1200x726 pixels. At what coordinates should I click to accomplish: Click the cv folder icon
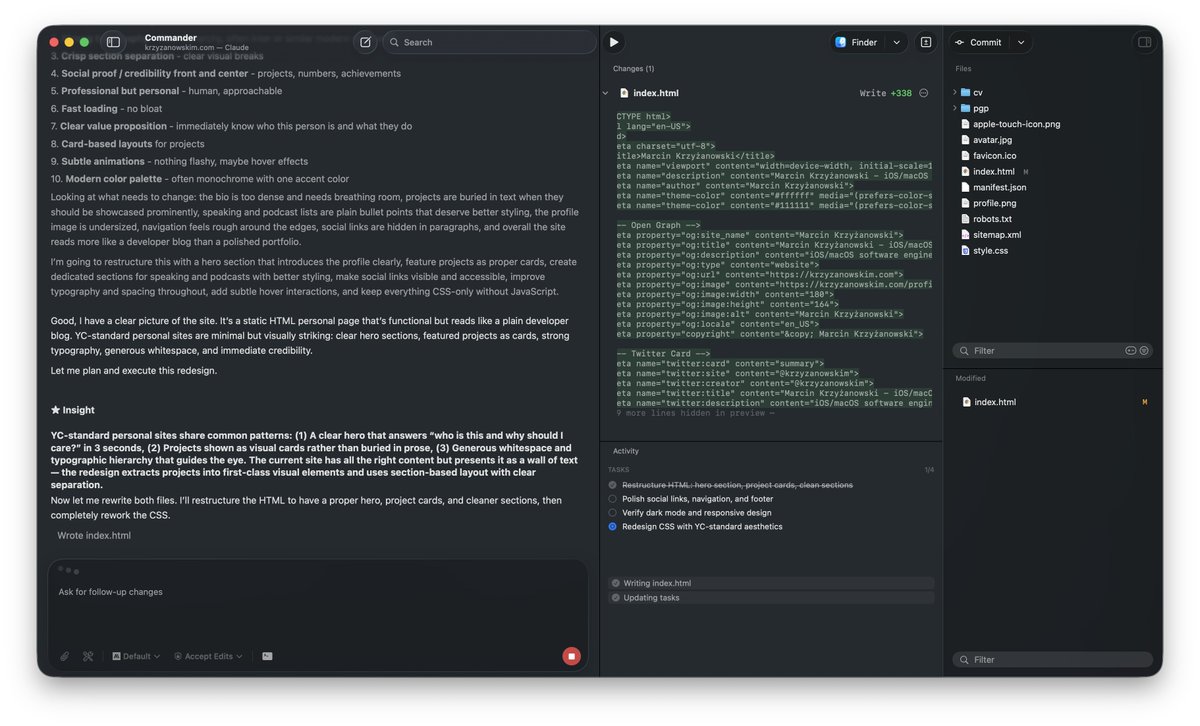pos(966,92)
